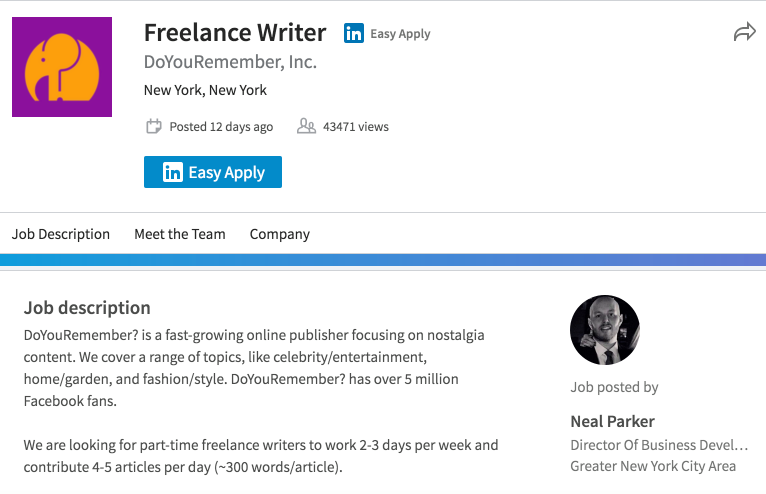Open the Job Description tab
766x494 pixels.
[61, 234]
